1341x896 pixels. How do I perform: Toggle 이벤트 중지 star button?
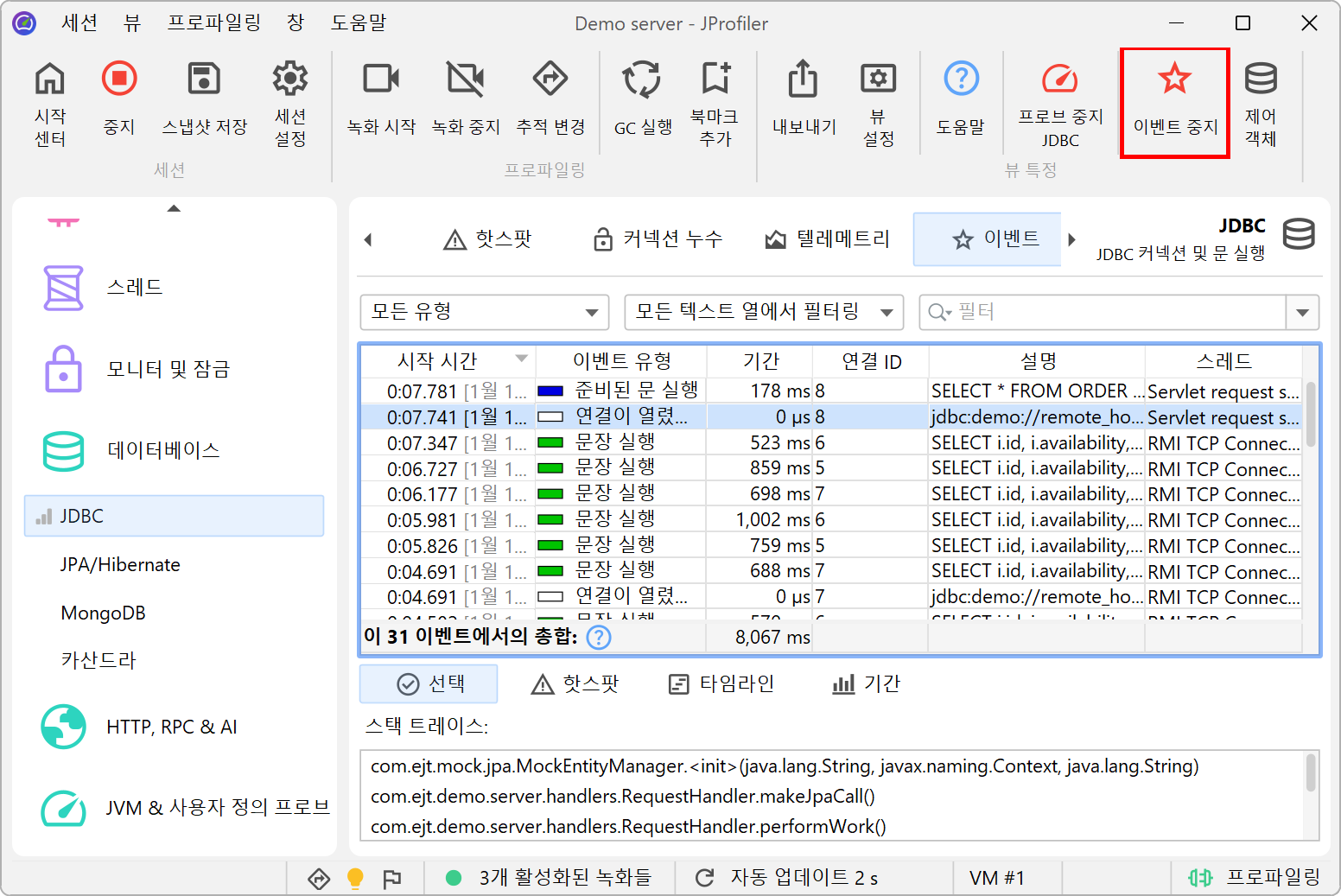(x=1174, y=79)
